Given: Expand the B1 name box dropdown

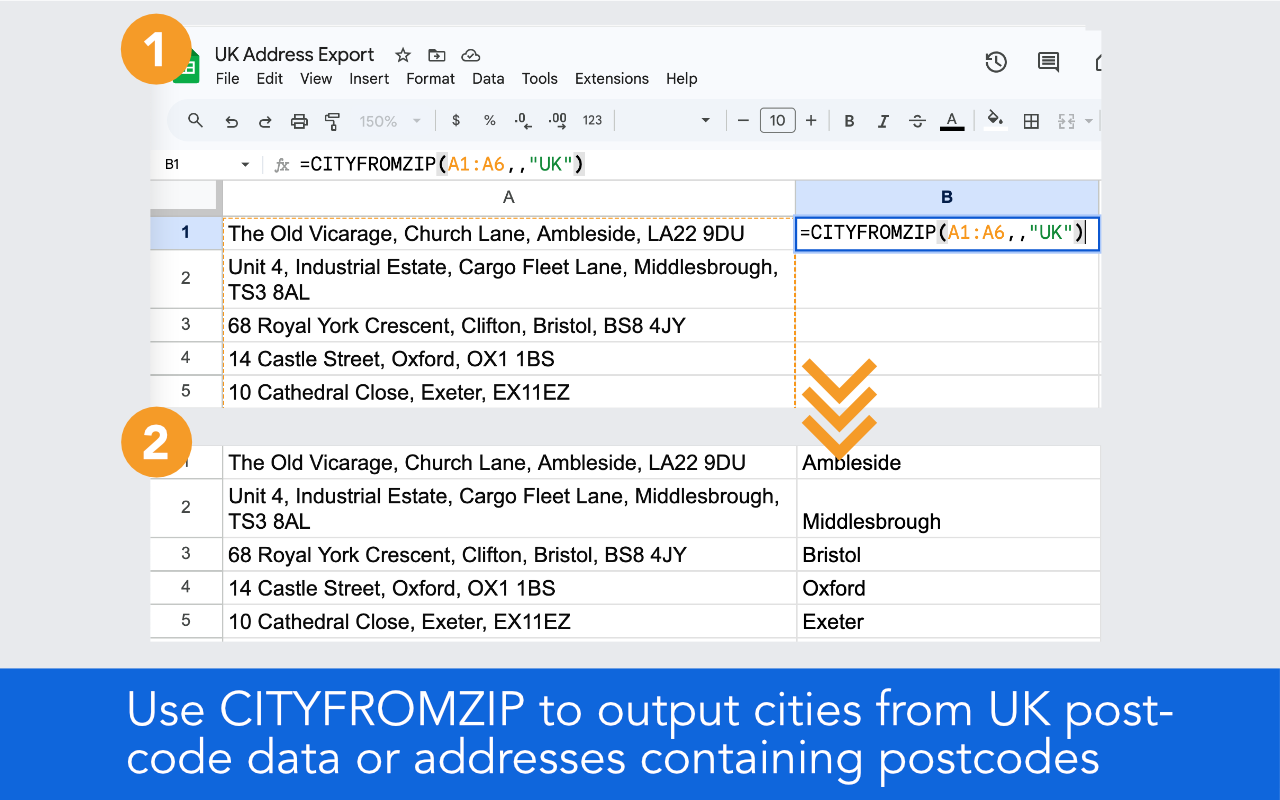Looking at the screenshot, I should 245,165.
